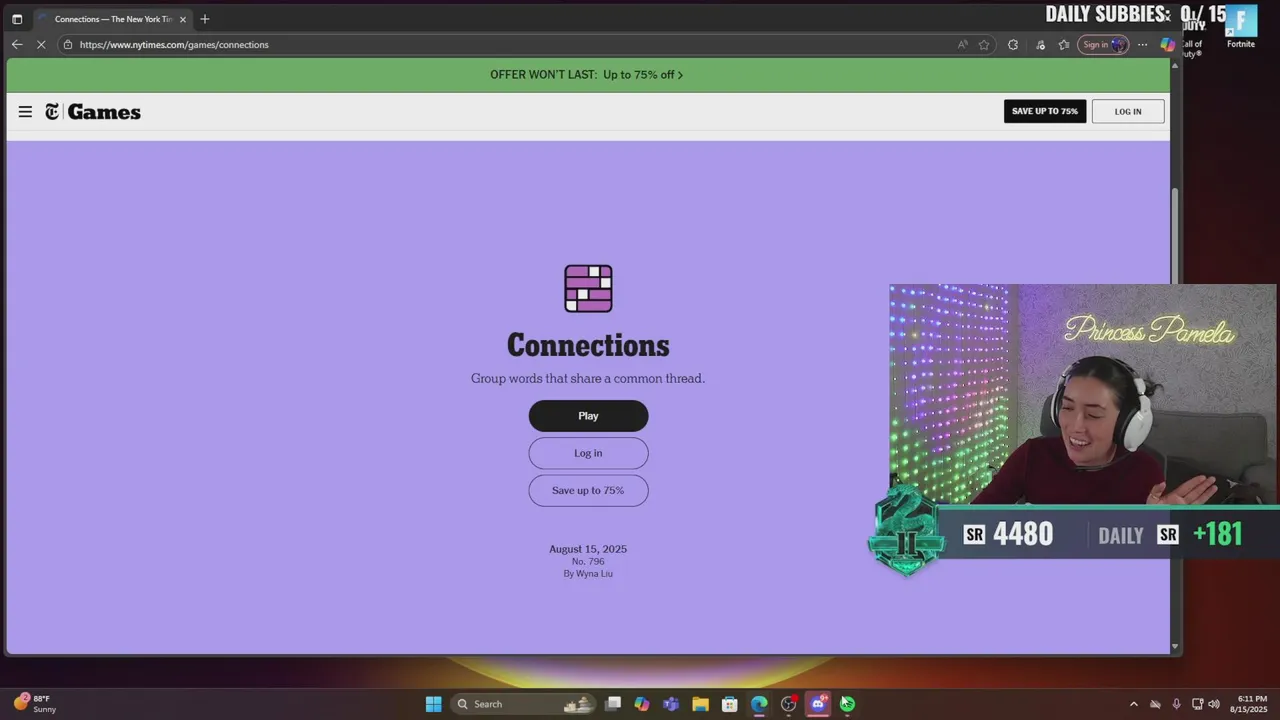Click the Connections purple grid logo

588,289
